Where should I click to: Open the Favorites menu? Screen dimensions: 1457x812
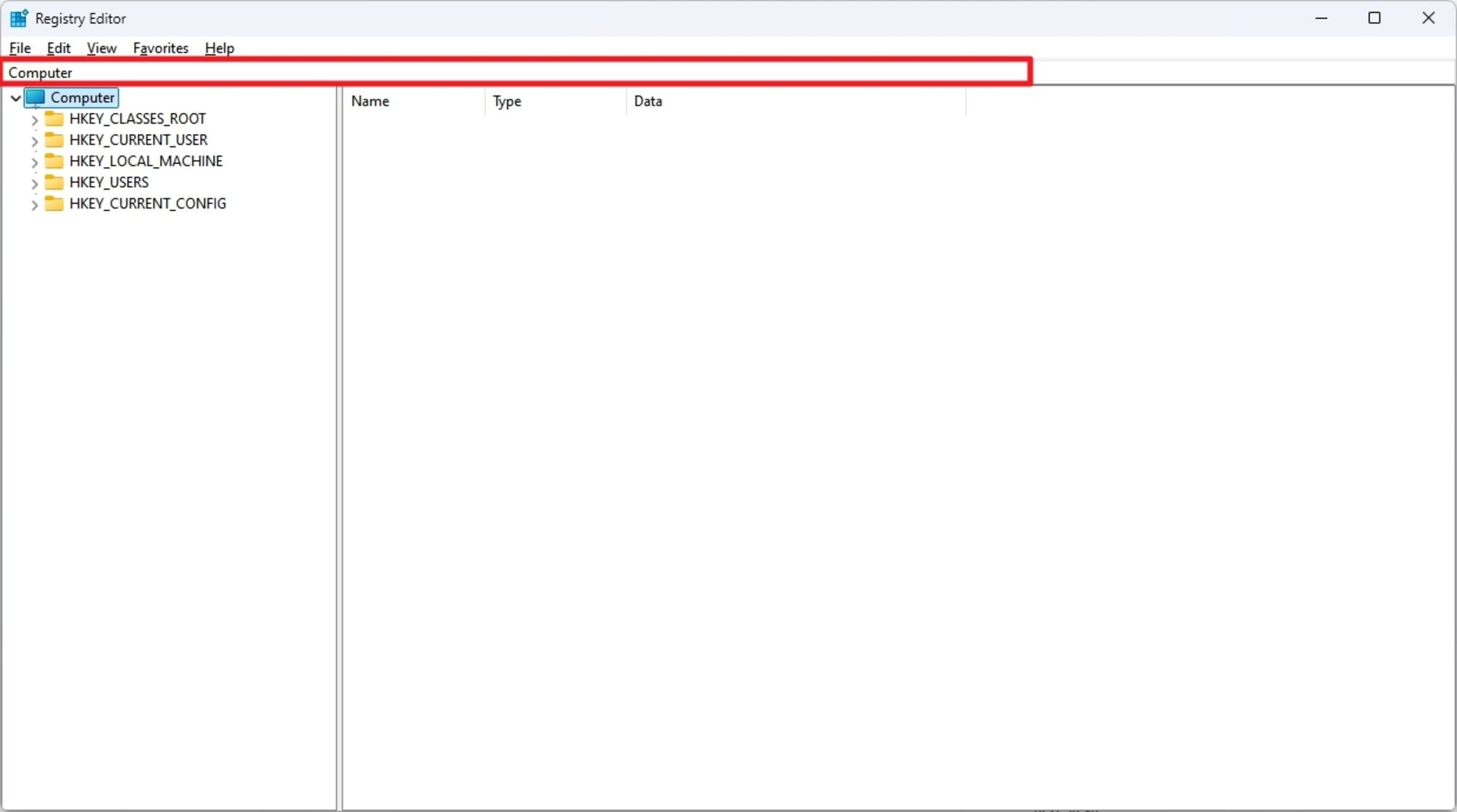160,48
